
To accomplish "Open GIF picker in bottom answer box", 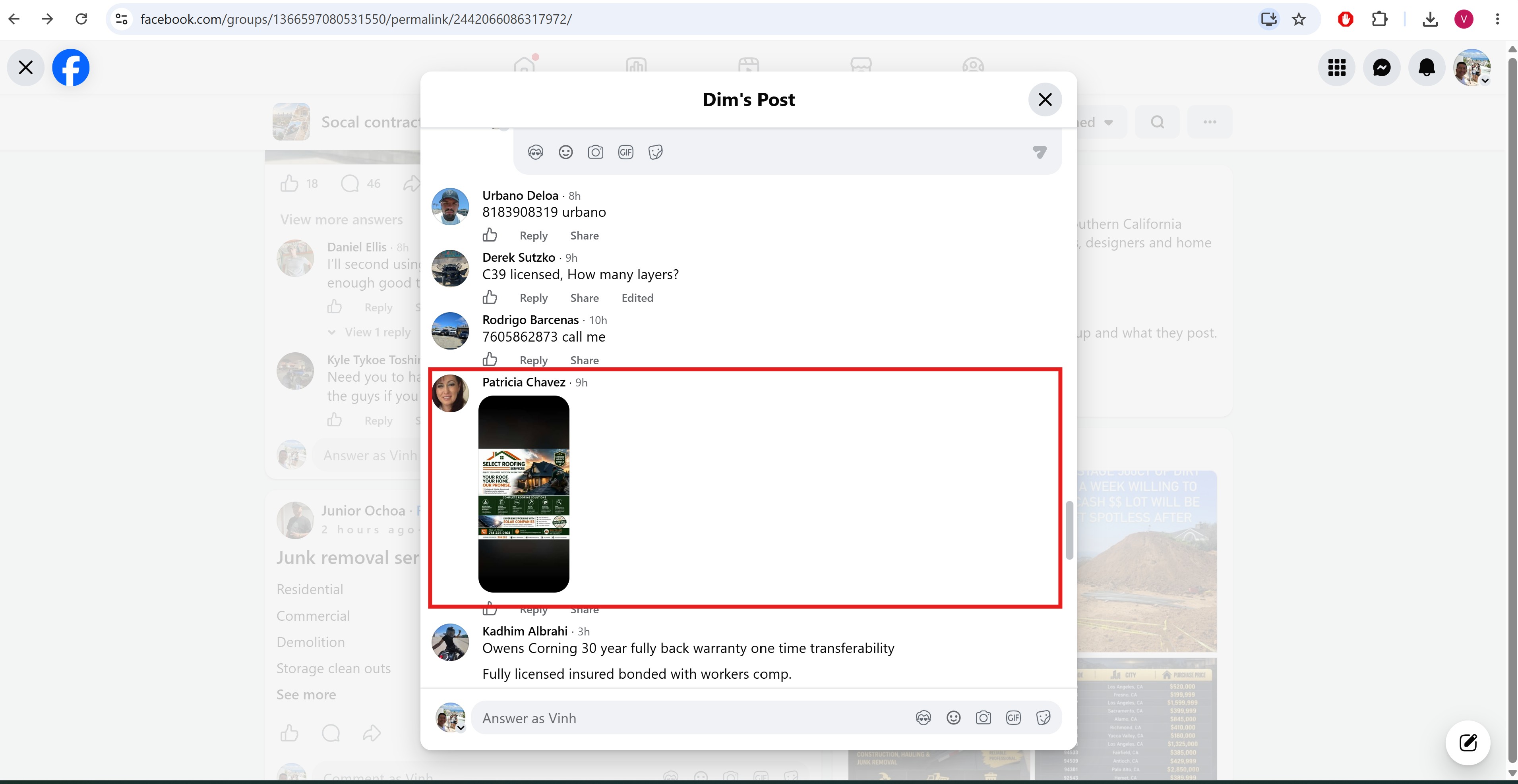I will 1014,718.
